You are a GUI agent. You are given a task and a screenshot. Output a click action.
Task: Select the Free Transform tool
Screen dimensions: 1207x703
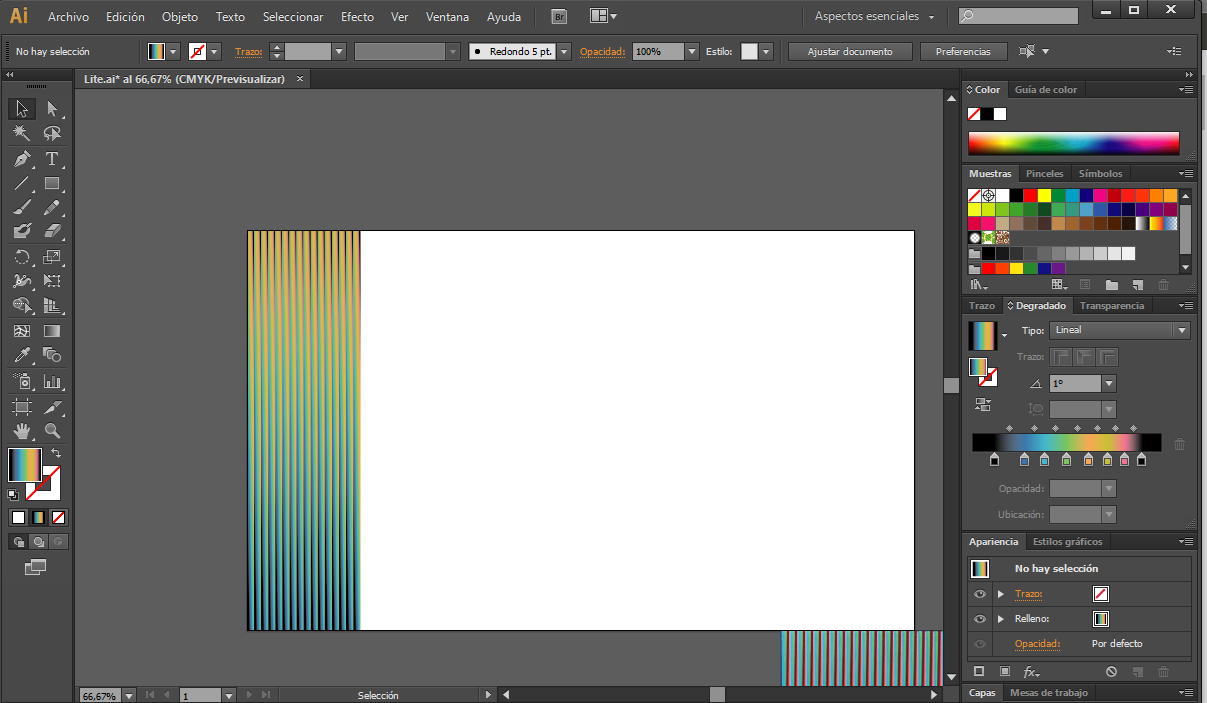tap(52, 281)
